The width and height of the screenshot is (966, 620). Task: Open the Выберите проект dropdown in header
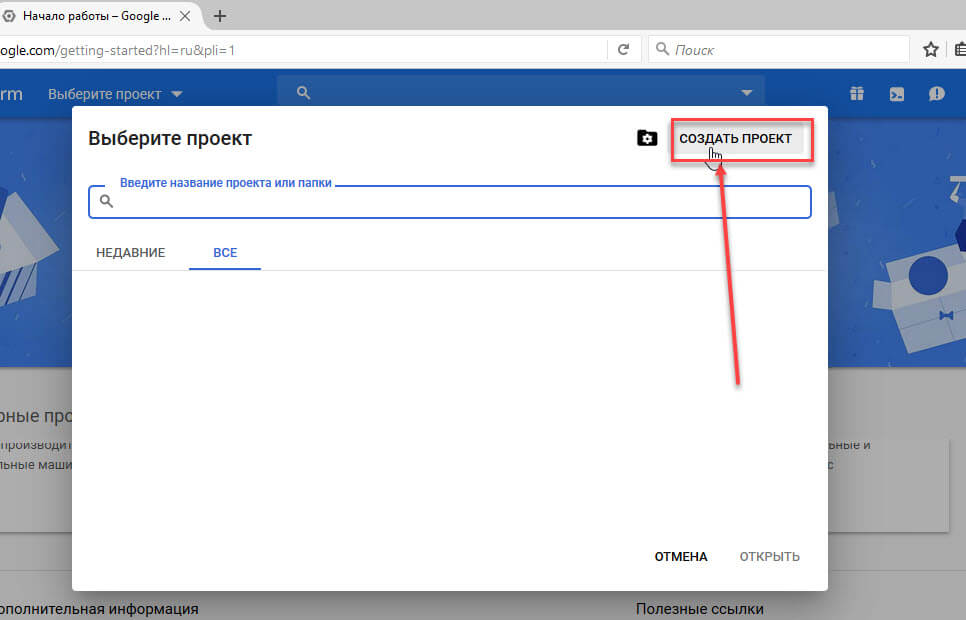point(115,94)
